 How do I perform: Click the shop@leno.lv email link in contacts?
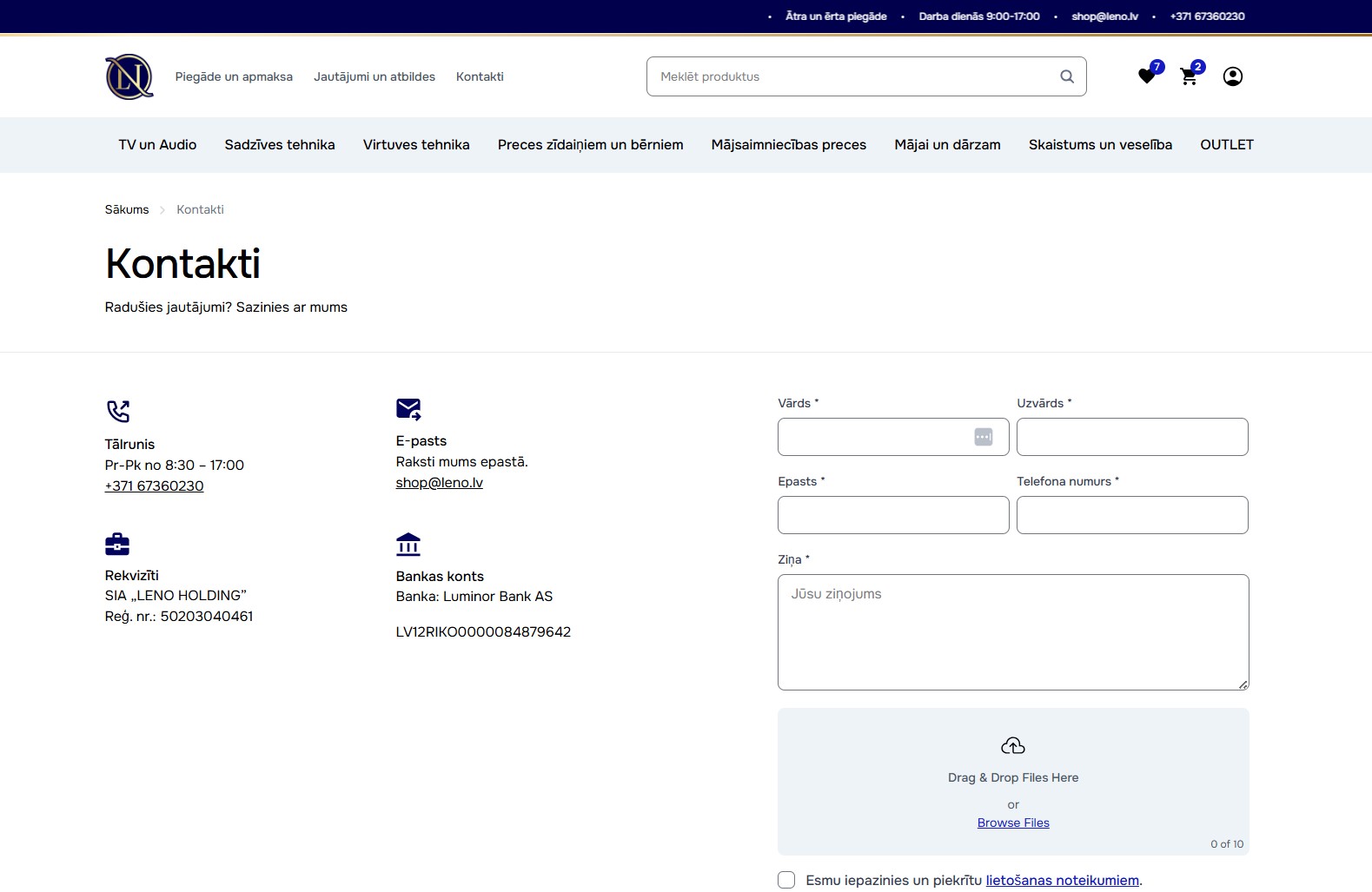439,483
